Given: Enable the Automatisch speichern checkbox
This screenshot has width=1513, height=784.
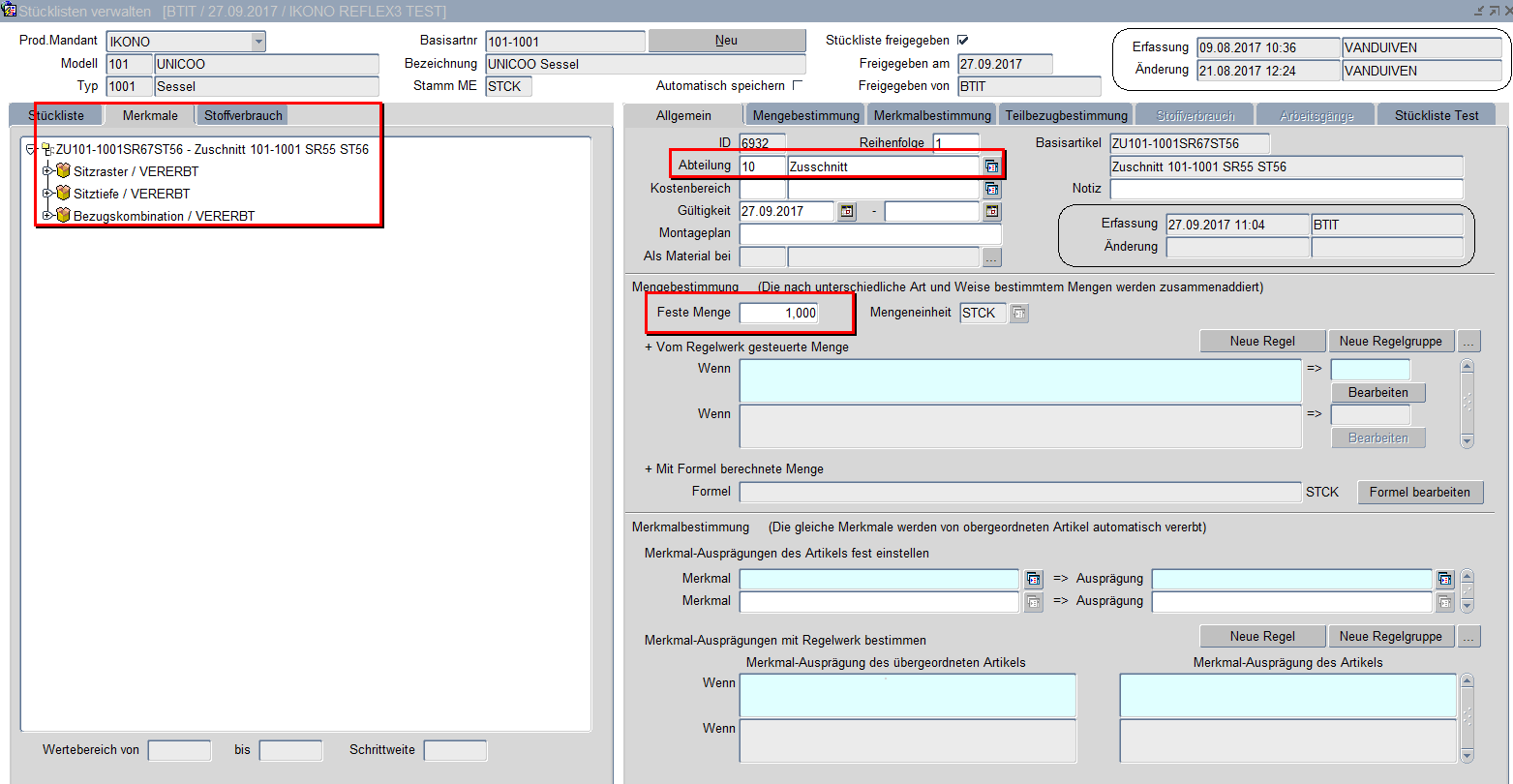Looking at the screenshot, I should pos(798,85).
